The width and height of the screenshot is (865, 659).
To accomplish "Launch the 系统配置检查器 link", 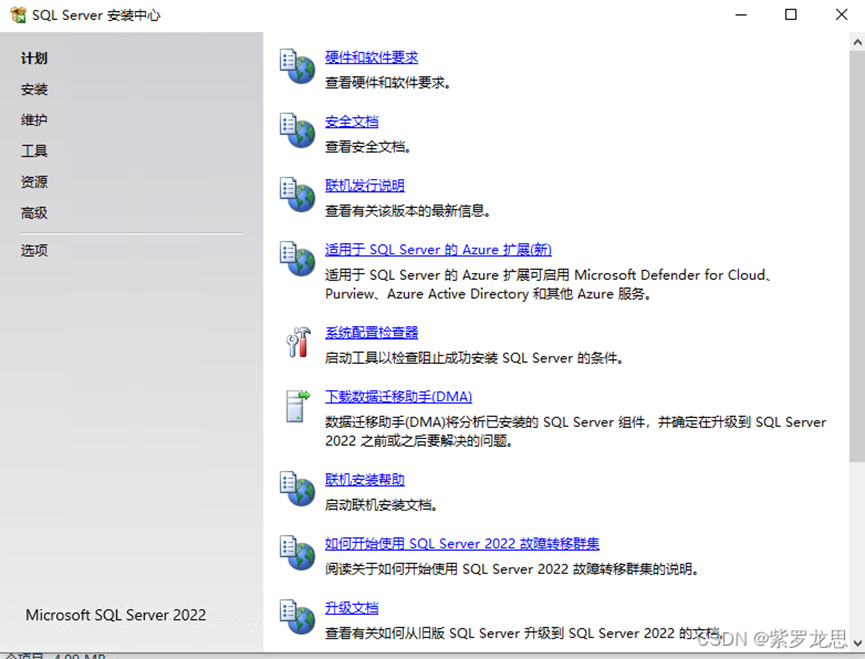I will [371, 333].
